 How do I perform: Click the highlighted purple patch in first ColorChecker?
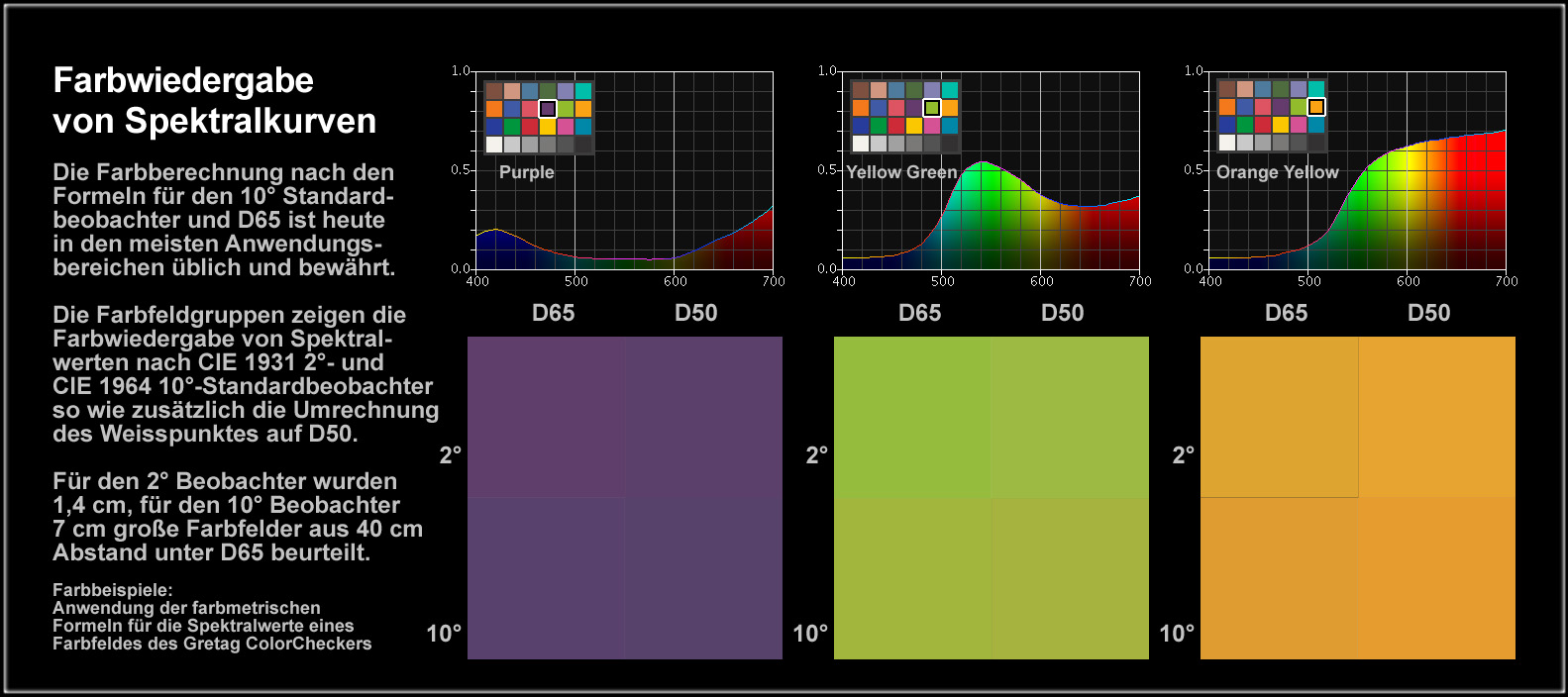(x=548, y=108)
